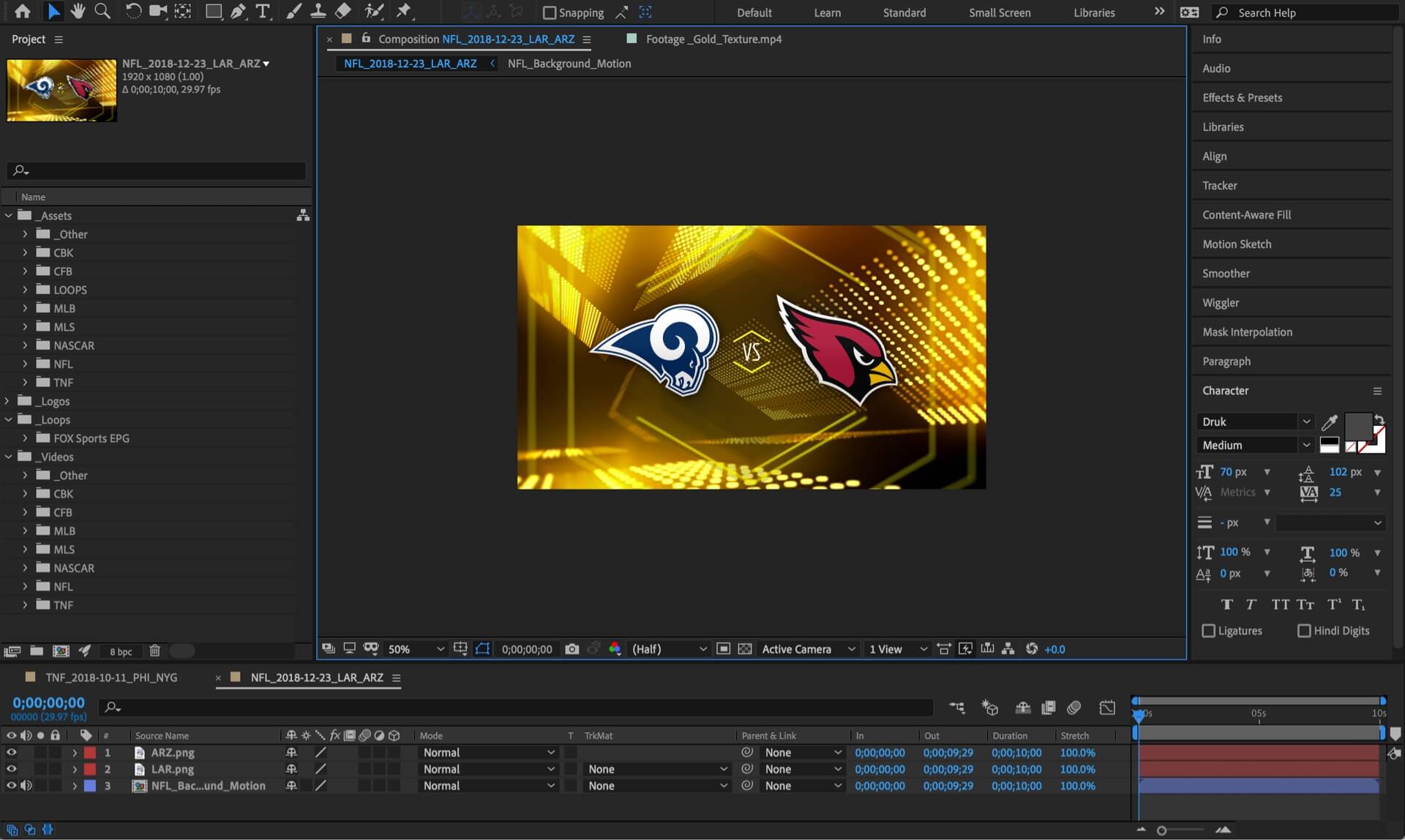Enable the Snapping checkbox
Image resolution: width=1405 pixels, height=840 pixels.
click(550, 12)
